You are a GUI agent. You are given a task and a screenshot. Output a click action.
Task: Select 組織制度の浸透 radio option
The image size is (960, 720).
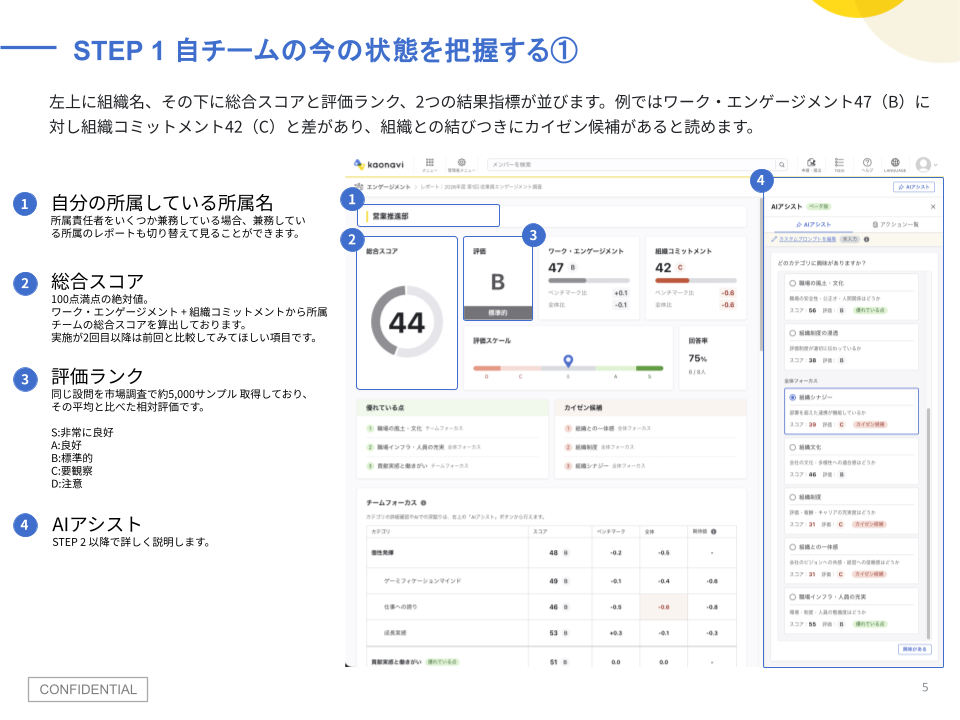pos(792,333)
